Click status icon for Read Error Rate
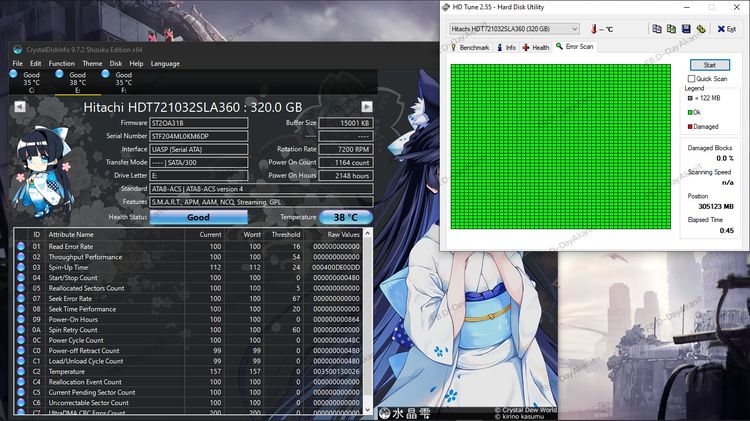Image resolution: width=750 pixels, height=421 pixels. (21, 246)
